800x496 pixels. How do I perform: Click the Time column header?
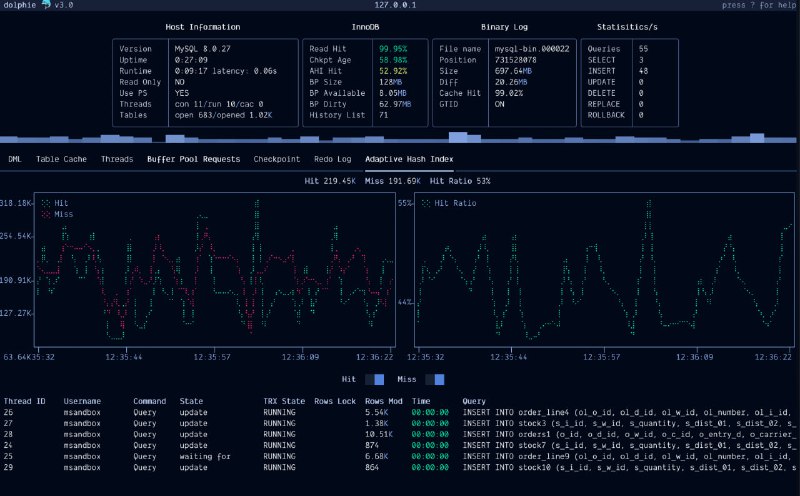coord(421,401)
